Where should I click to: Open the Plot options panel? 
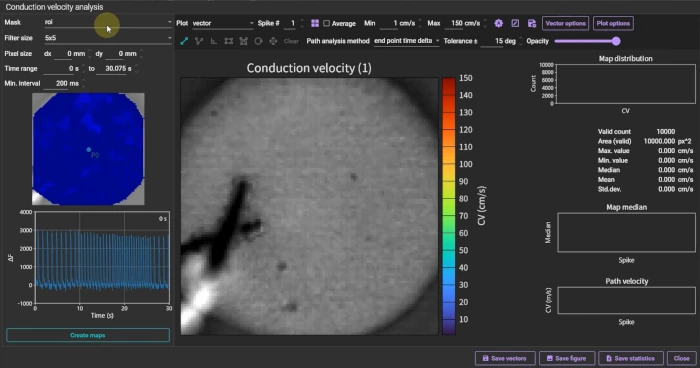click(x=613, y=23)
